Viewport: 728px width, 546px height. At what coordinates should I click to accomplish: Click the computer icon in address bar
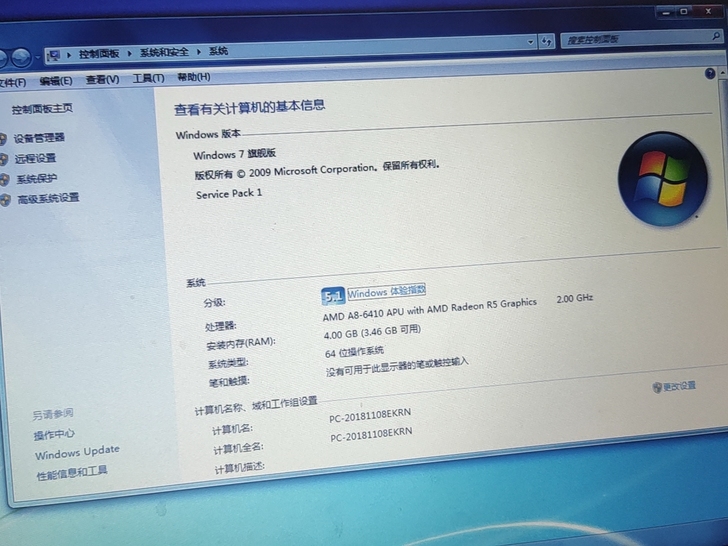tap(54, 56)
